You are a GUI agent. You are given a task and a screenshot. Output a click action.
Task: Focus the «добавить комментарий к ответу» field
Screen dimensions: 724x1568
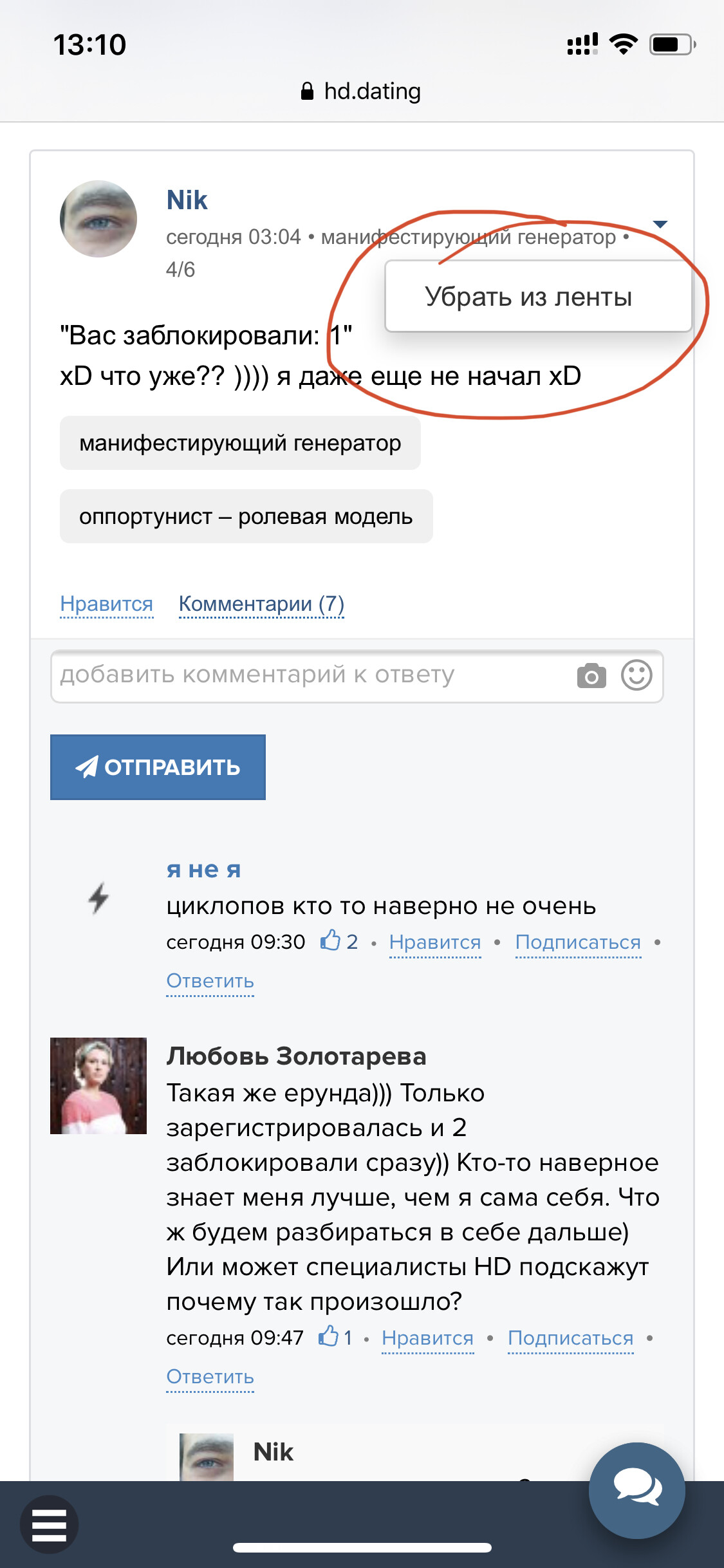(309, 675)
